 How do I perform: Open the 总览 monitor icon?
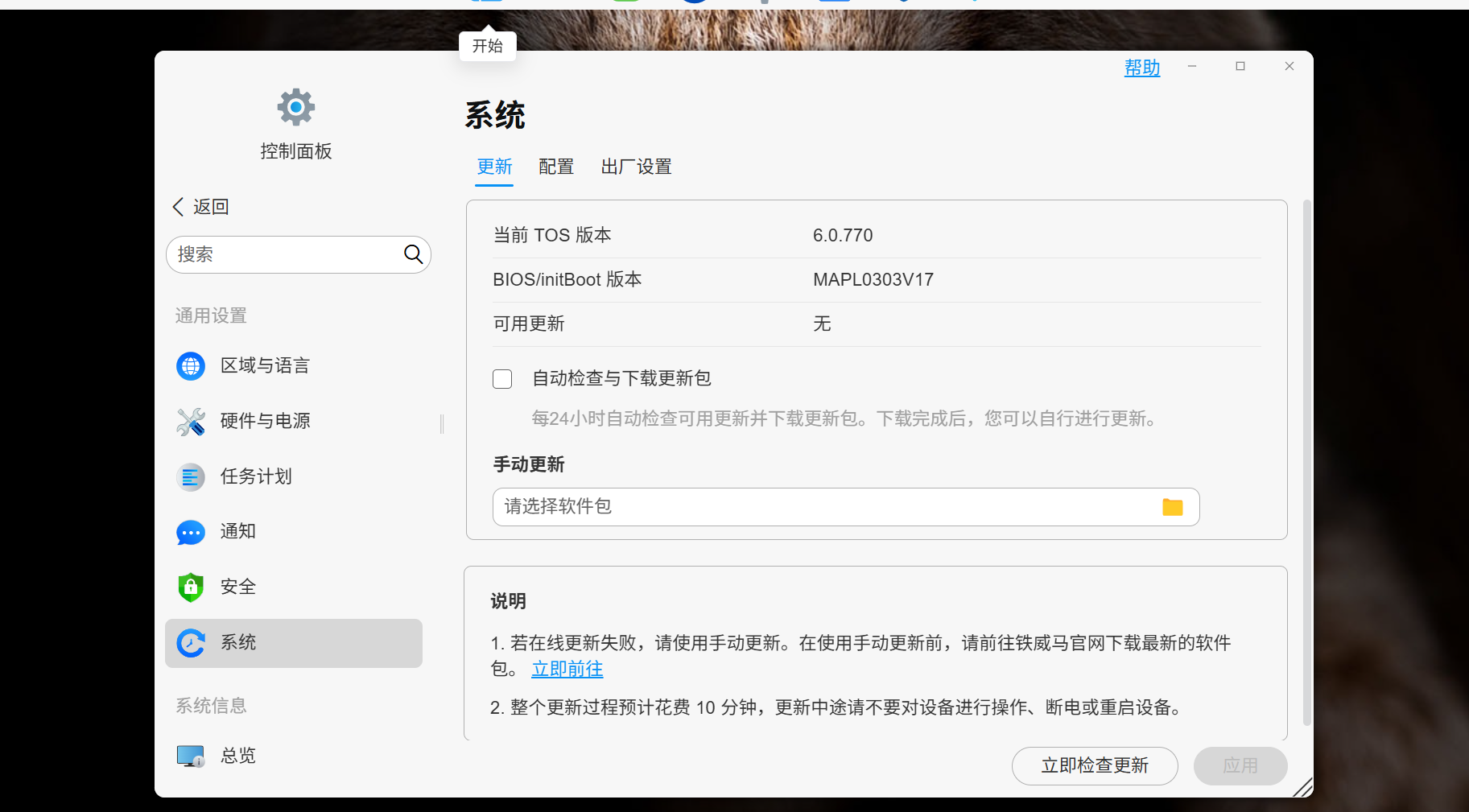tap(191, 756)
